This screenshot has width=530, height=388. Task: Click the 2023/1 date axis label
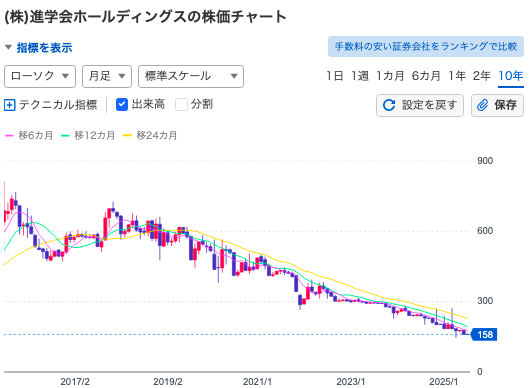click(x=351, y=382)
